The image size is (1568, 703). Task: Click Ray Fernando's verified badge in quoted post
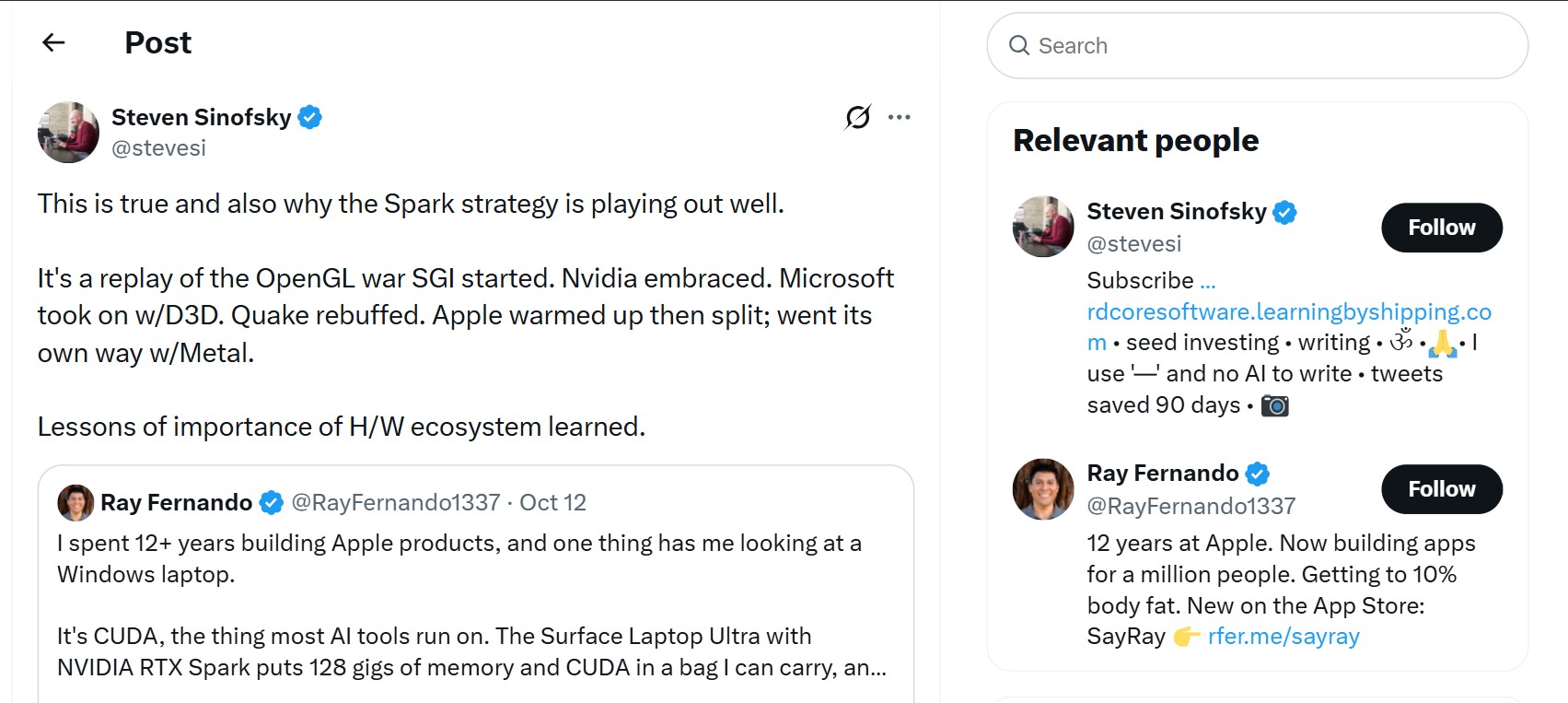(x=272, y=502)
